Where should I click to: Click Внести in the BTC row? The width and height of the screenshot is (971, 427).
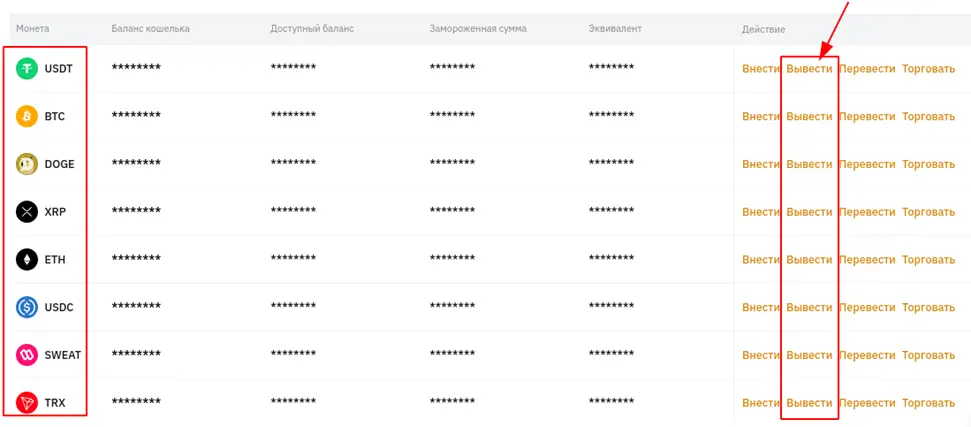pos(761,117)
